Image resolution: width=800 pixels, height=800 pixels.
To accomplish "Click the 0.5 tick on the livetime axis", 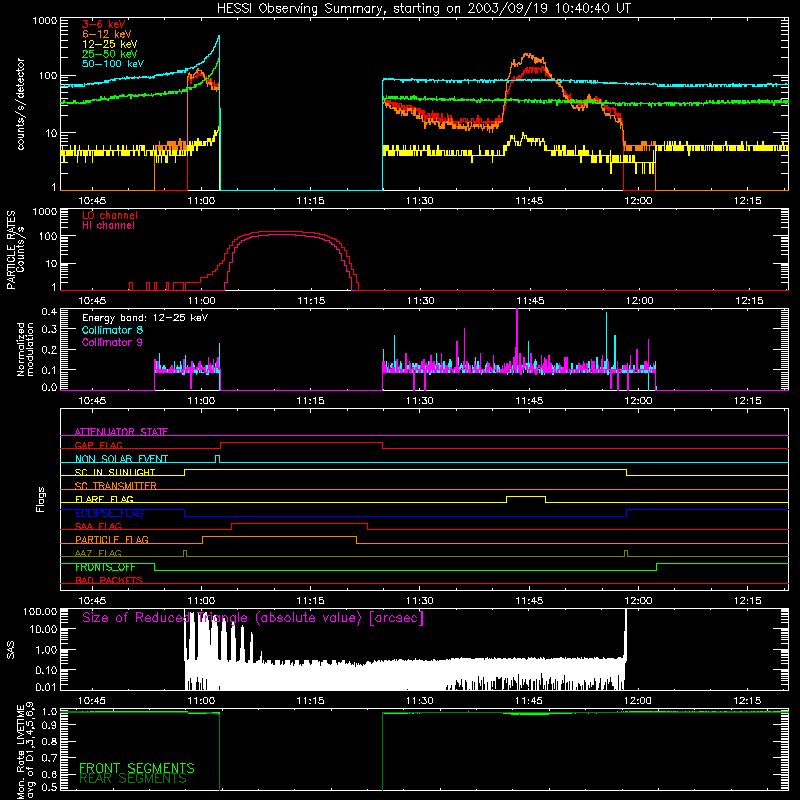I will [49, 787].
